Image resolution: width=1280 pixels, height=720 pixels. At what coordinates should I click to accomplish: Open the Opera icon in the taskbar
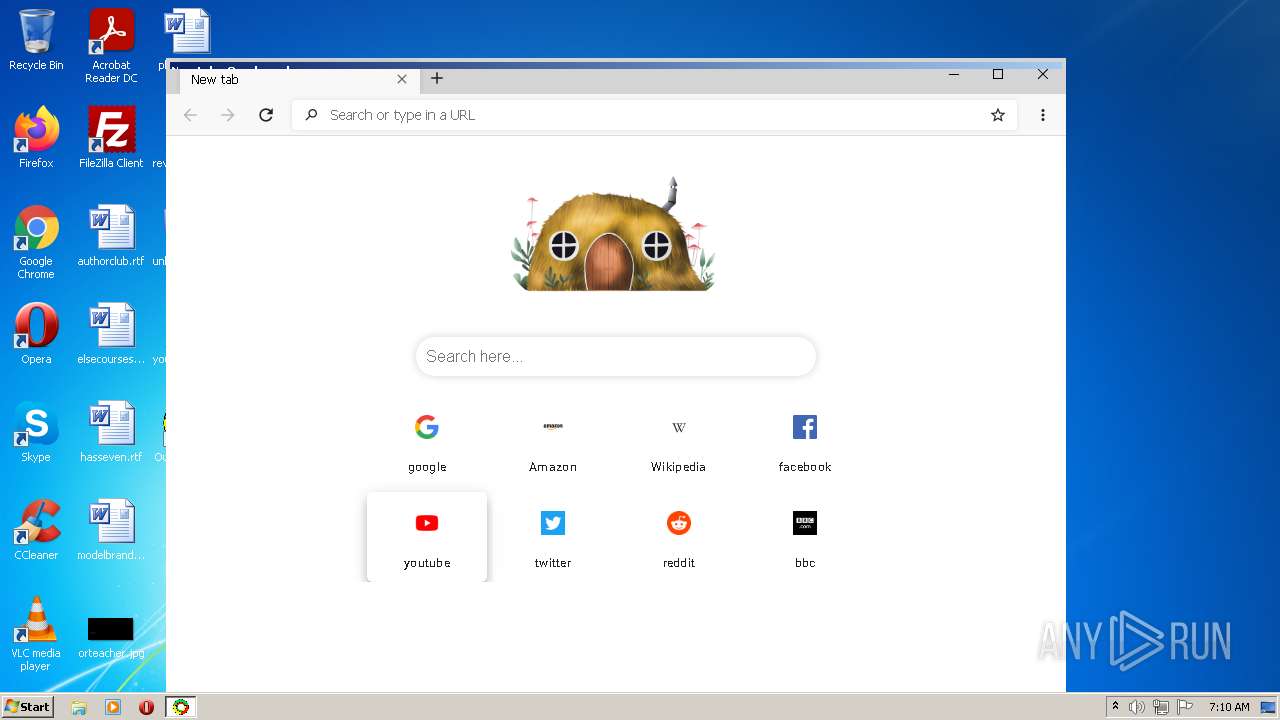(x=147, y=707)
